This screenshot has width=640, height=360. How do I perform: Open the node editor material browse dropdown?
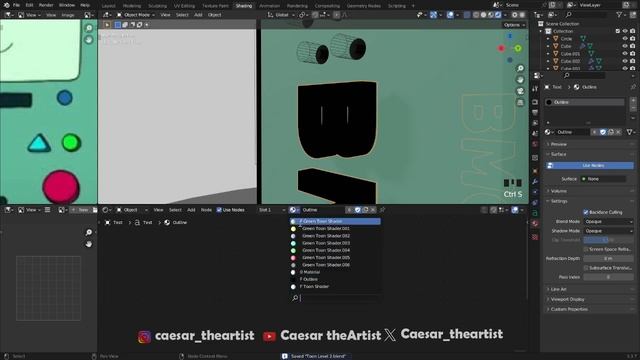(294, 210)
